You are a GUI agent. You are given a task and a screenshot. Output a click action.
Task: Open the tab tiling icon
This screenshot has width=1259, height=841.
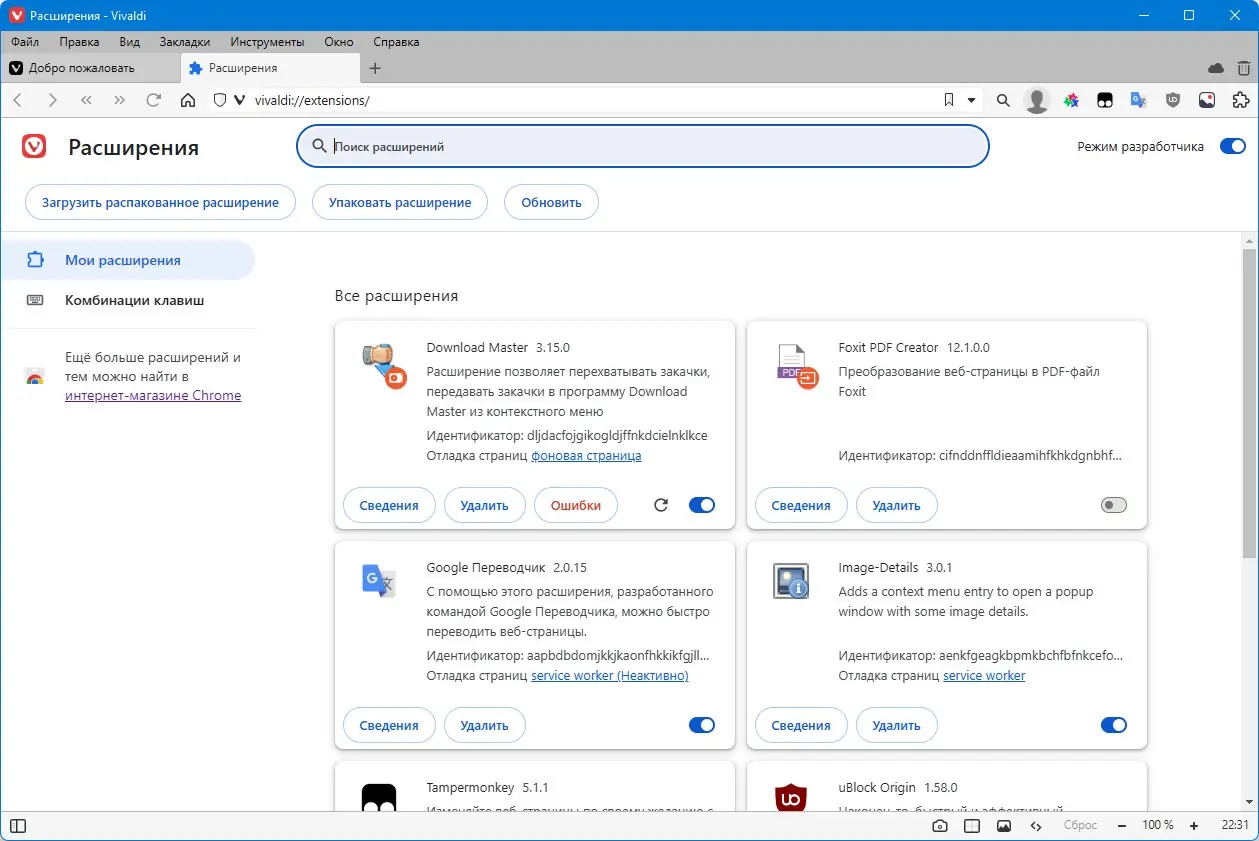972,826
